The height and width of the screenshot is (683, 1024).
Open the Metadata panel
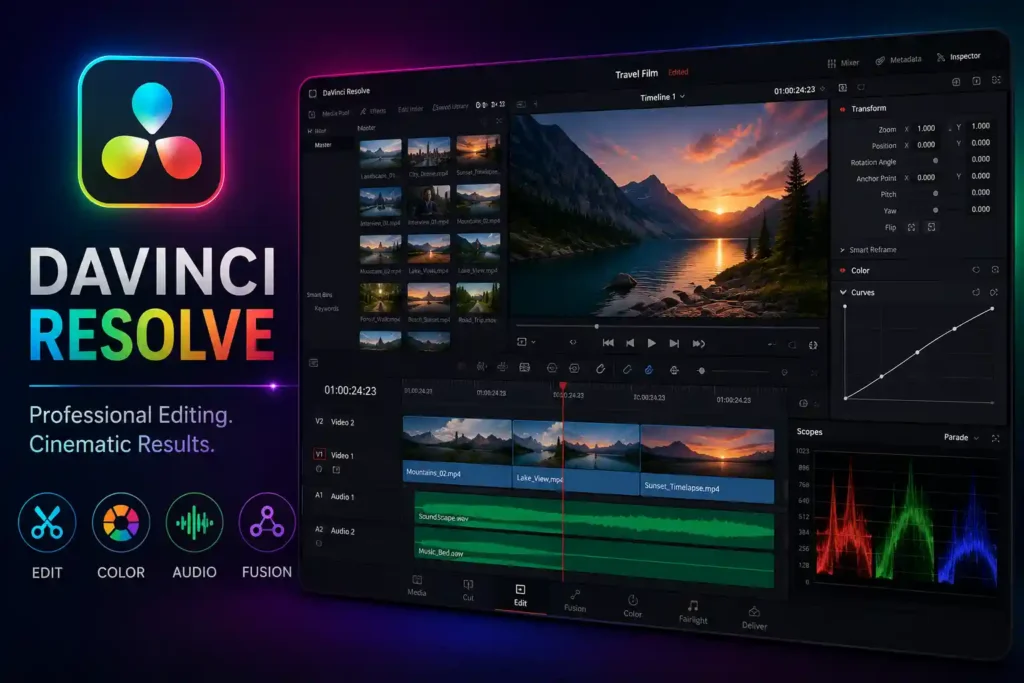pyautogui.click(x=899, y=59)
